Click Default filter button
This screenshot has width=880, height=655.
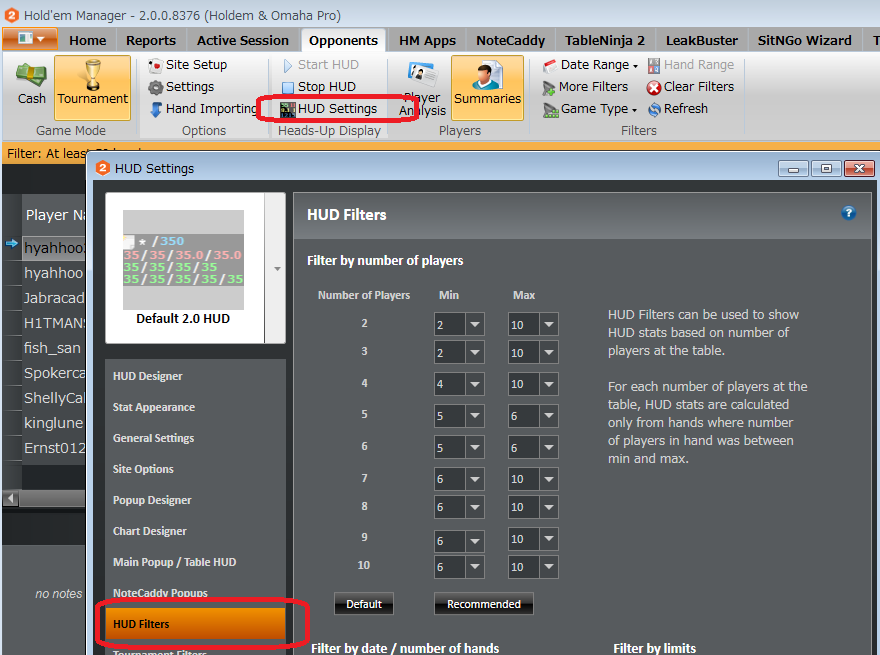tap(364, 604)
